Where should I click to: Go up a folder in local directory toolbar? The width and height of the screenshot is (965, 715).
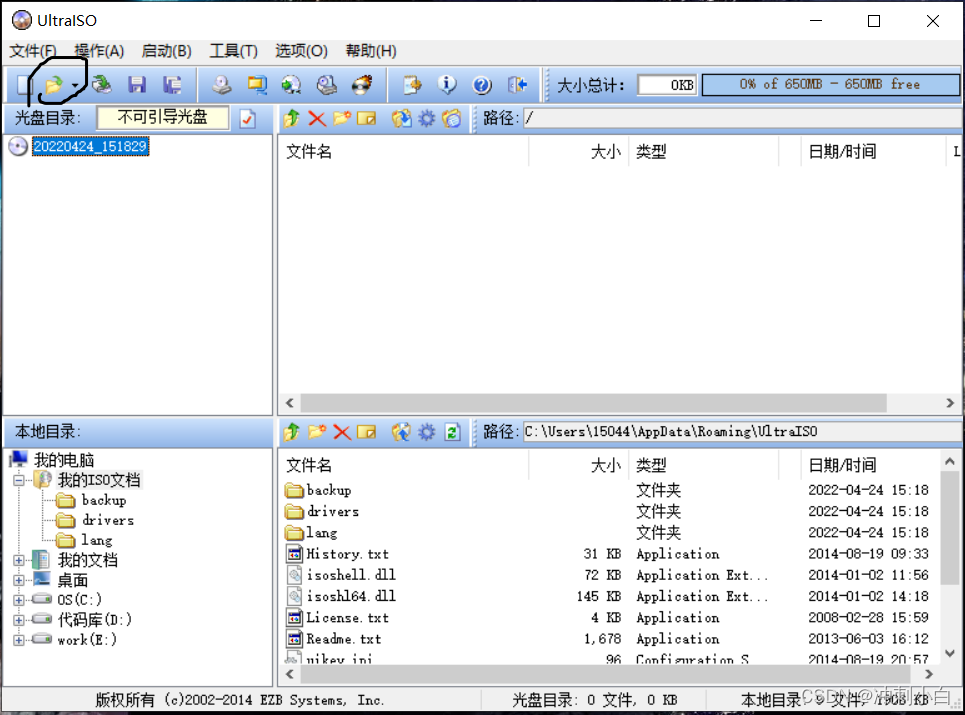tap(292, 432)
